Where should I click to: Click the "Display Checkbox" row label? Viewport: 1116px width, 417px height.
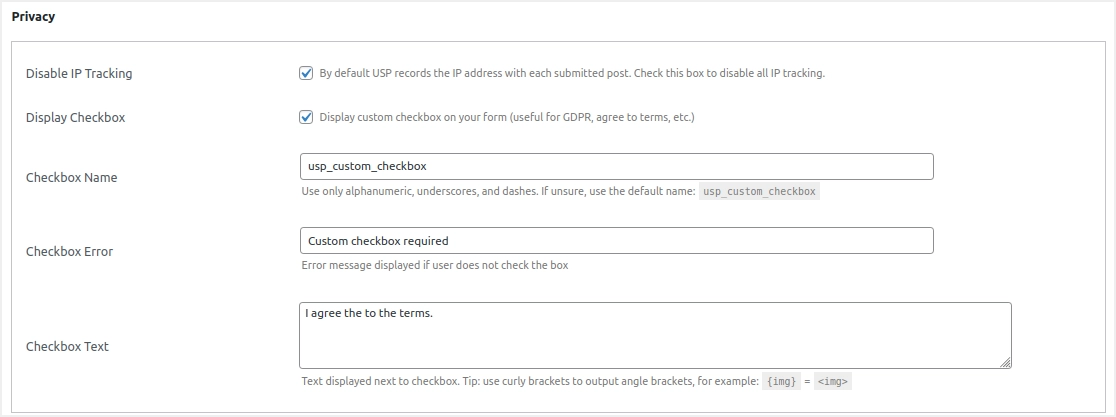point(75,117)
